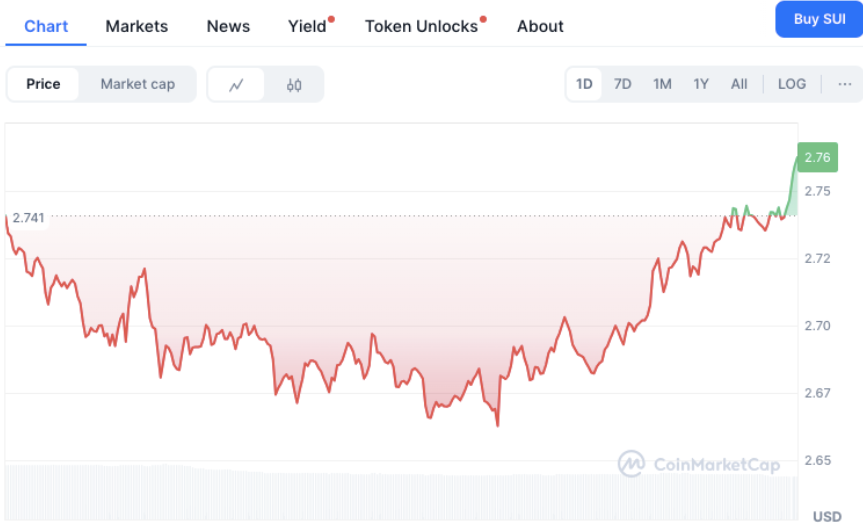
Task: Open the Chart tab
Action: tap(46, 26)
